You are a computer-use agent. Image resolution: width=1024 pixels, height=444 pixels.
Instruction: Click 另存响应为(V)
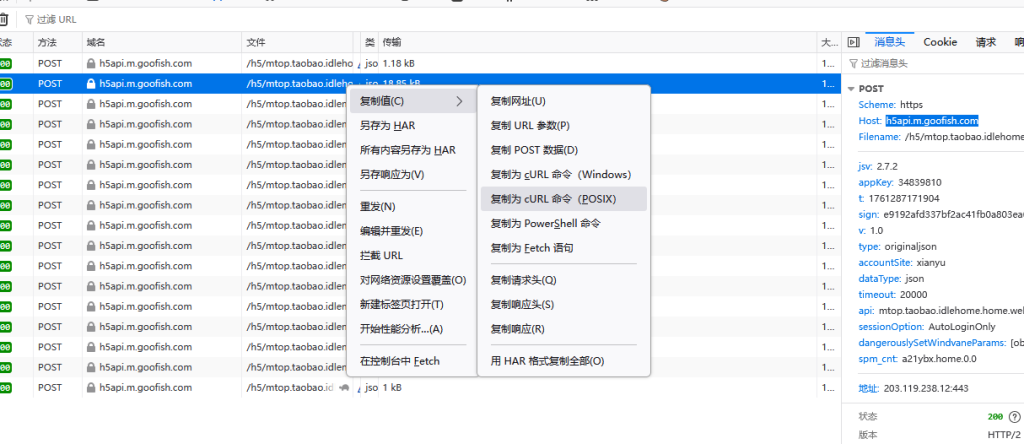point(413,174)
